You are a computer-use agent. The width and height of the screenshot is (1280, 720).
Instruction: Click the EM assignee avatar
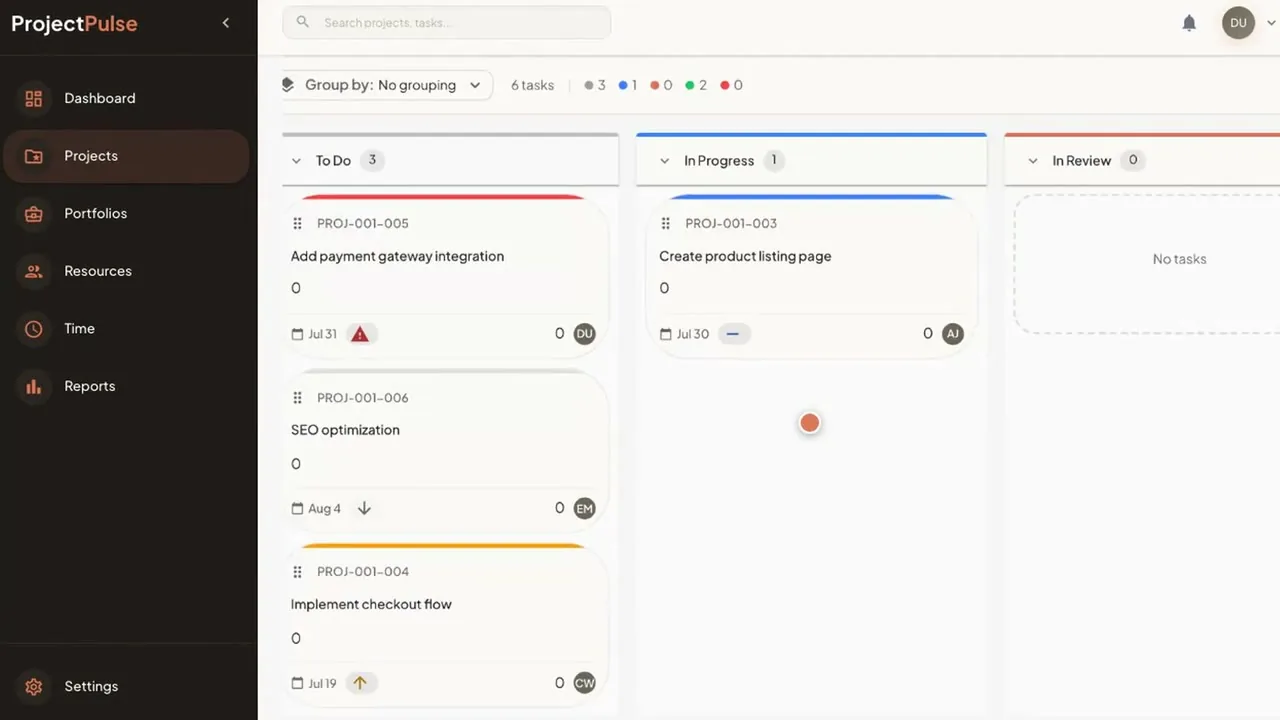[585, 508]
